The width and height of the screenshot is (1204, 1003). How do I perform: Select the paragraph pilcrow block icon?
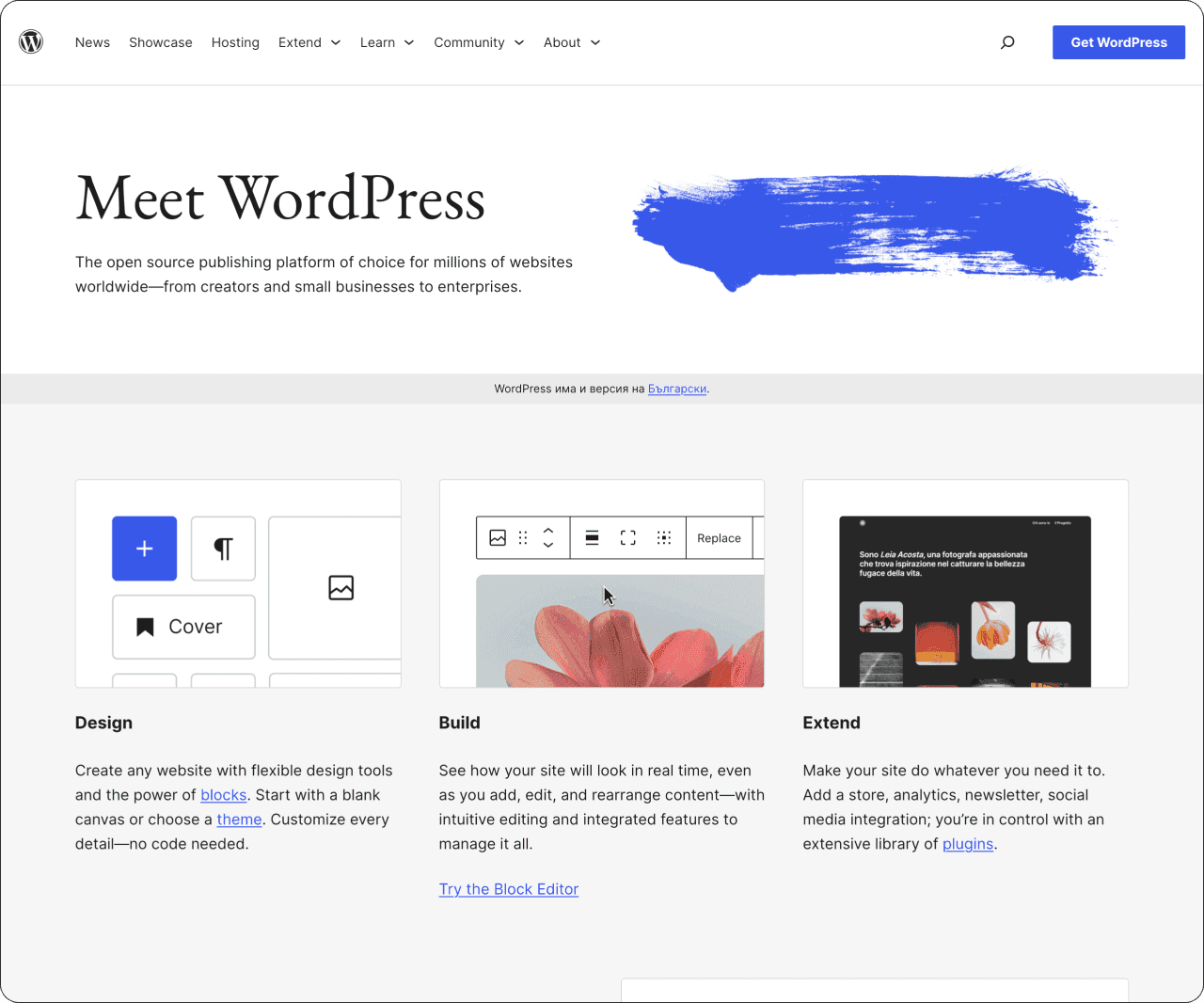coord(223,549)
